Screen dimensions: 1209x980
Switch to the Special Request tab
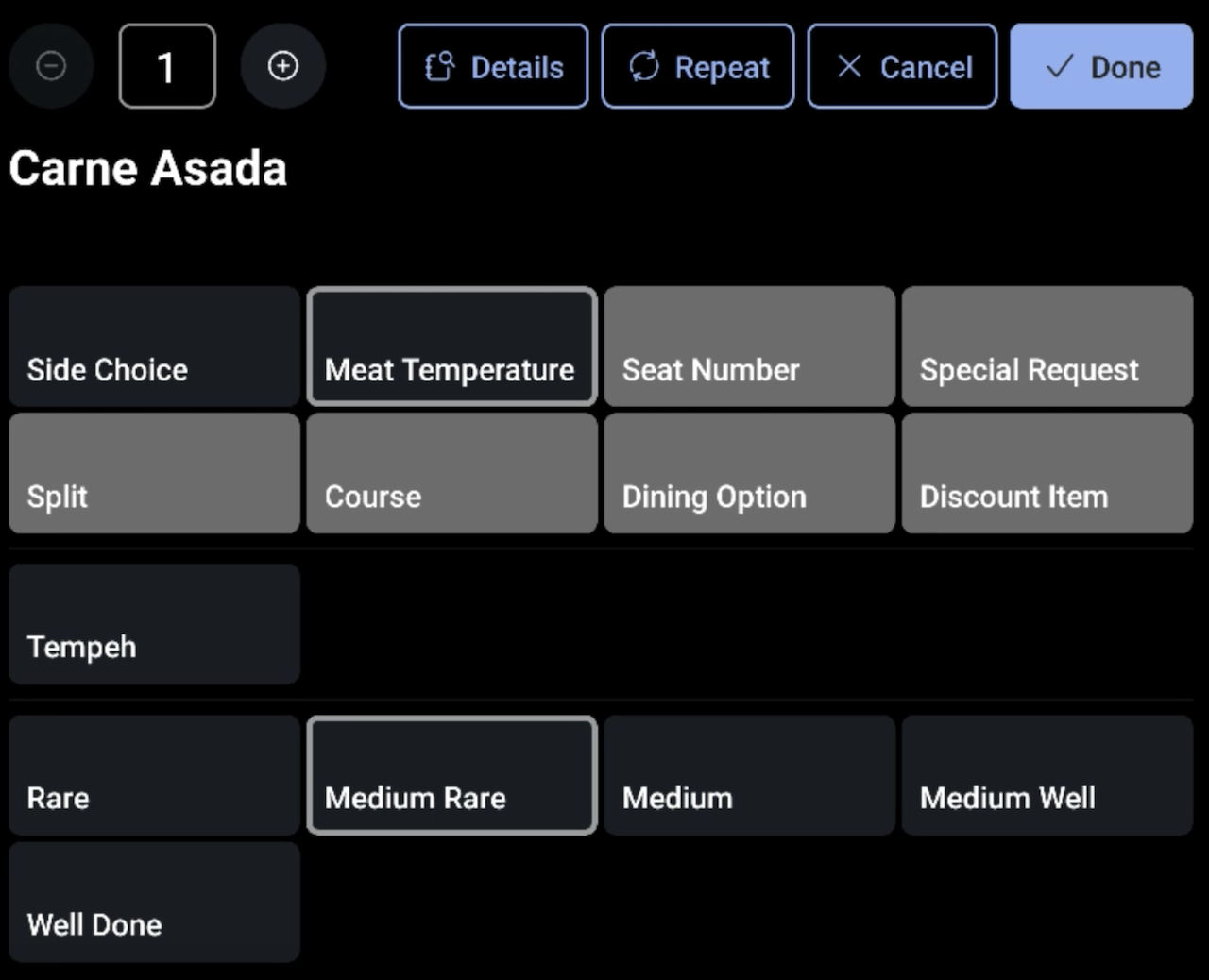point(1047,346)
